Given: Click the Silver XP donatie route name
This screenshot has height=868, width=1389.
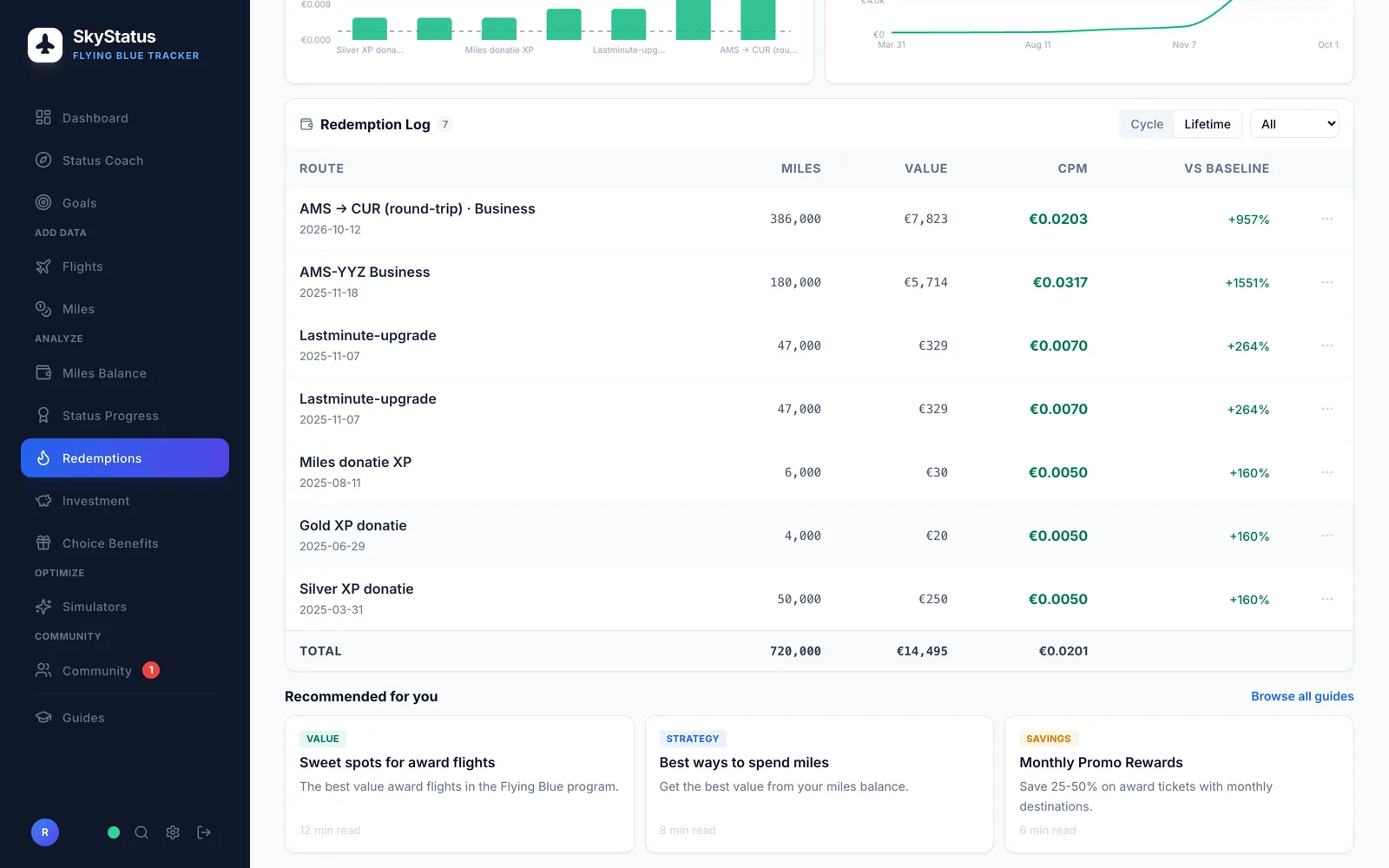Looking at the screenshot, I should (357, 589).
